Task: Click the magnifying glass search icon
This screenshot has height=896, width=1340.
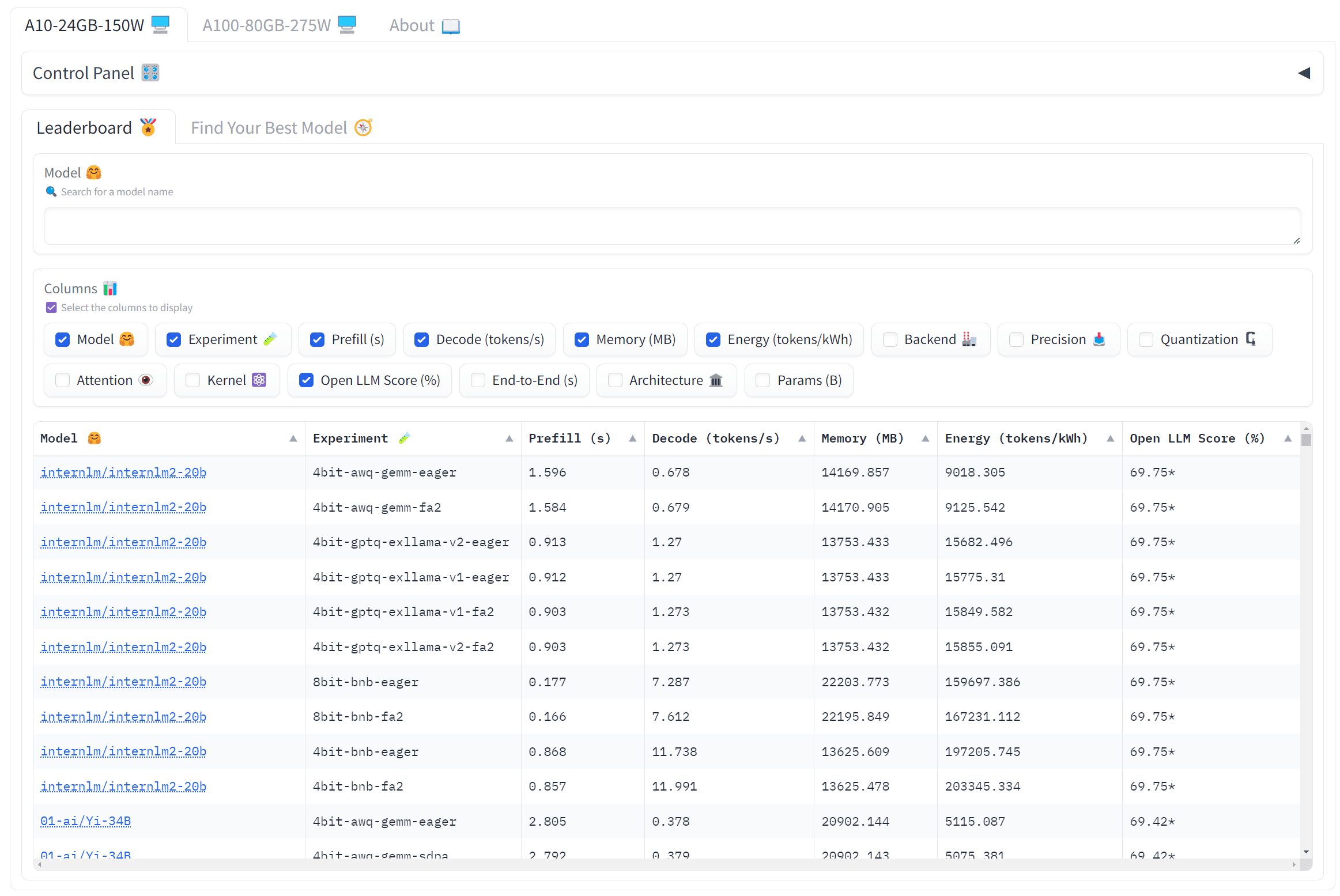Action: 51,191
